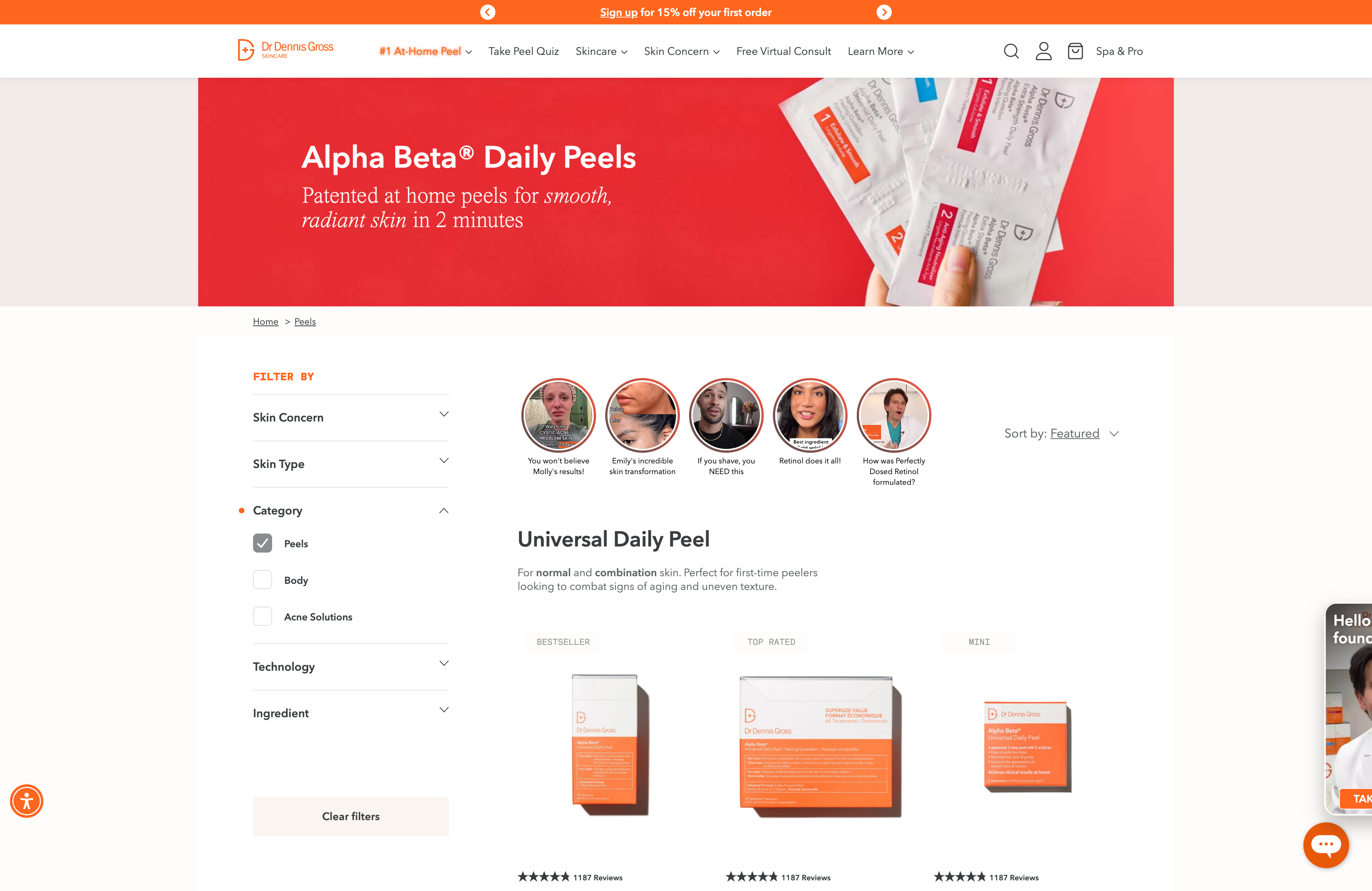
Task: Check the Body category checkbox
Action: tap(262, 580)
